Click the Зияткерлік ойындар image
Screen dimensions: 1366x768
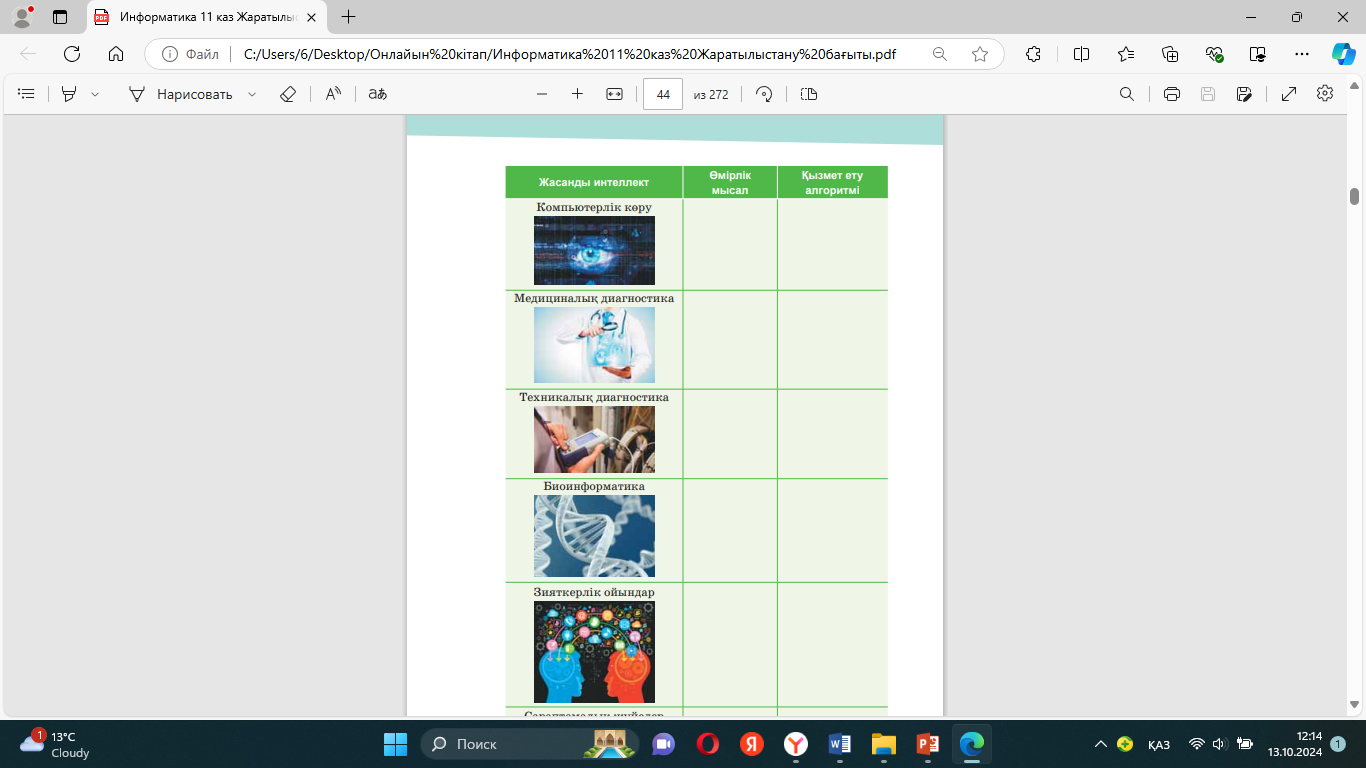[x=594, y=652]
